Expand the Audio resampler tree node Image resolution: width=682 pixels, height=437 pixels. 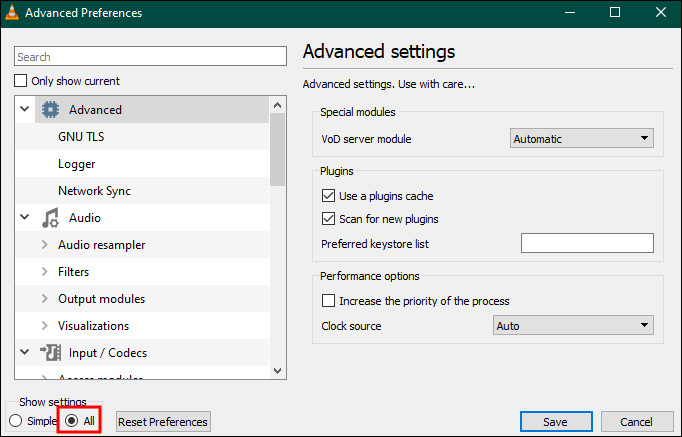coord(44,245)
